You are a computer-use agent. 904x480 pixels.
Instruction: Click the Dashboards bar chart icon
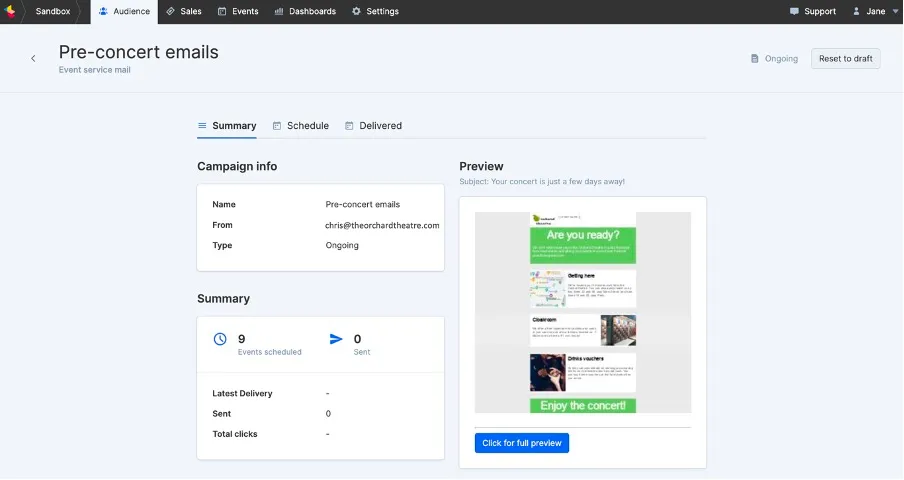point(279,11)
